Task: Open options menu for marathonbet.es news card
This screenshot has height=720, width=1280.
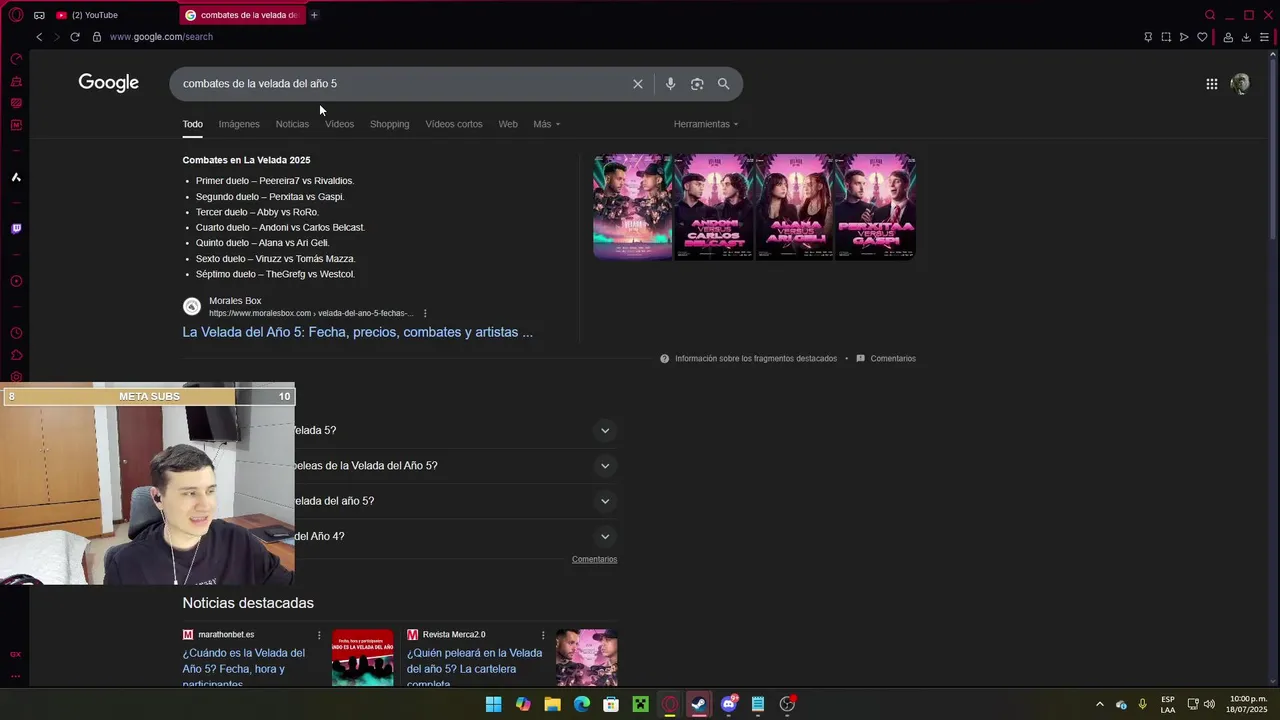Action: pos(319,635)
